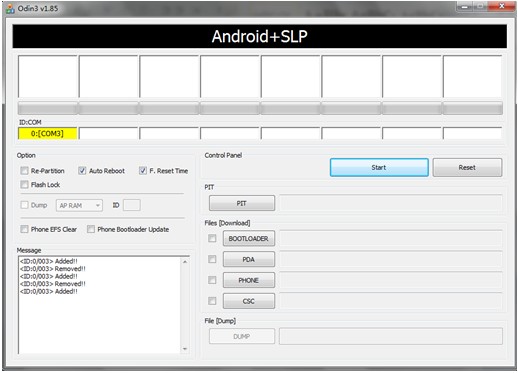Click the PDA file path field

click(x=391, y=259)
